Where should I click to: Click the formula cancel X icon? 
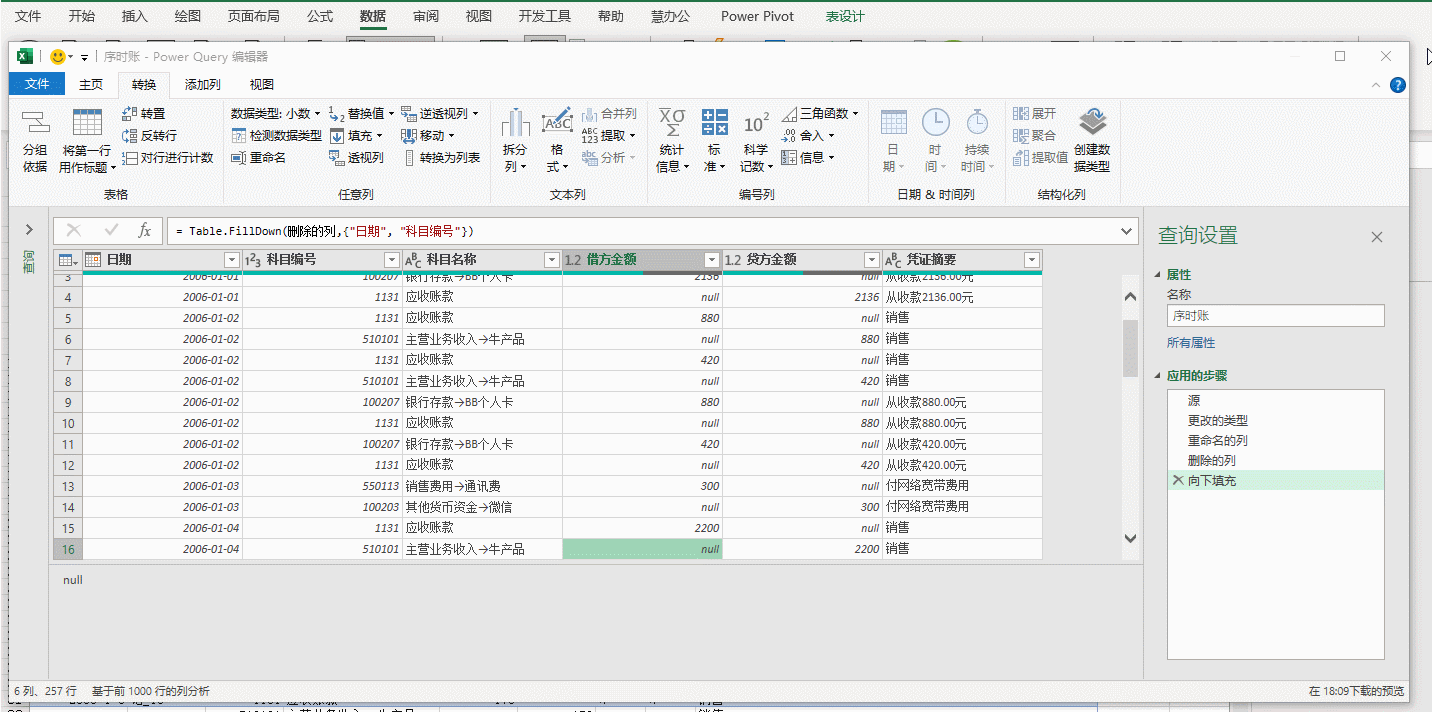click(x=74, y=231)
